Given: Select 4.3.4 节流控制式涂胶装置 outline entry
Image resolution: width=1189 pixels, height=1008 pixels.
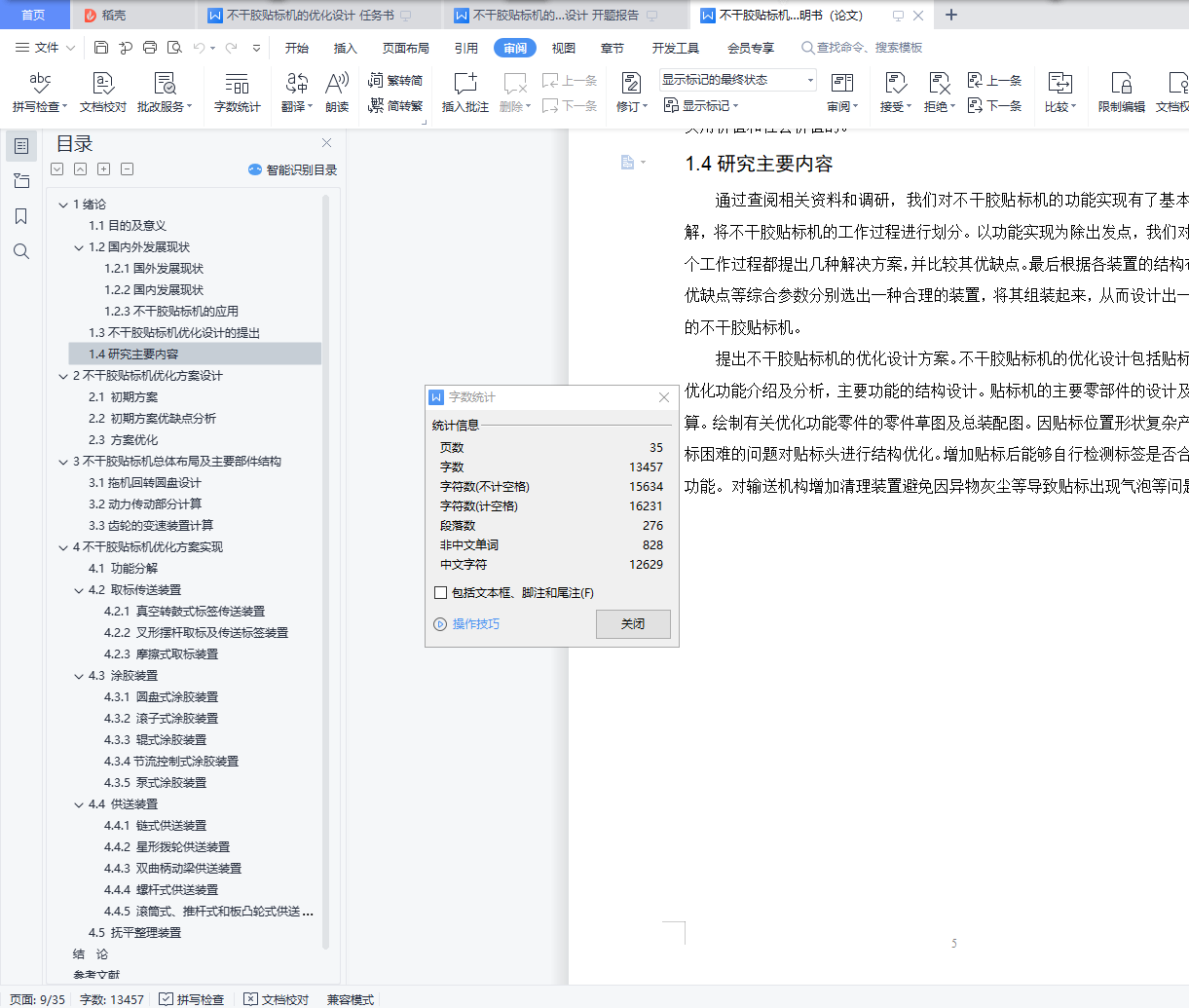Looking at the screenshot, I should point(171,762).
